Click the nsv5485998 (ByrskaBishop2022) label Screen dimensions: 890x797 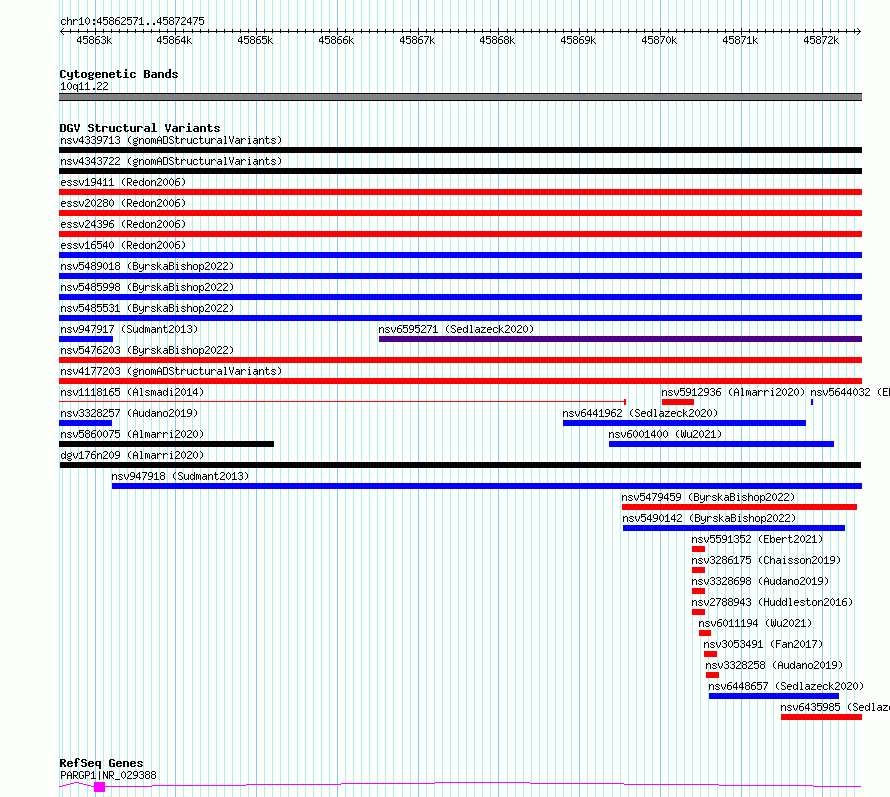click(147, 287)
